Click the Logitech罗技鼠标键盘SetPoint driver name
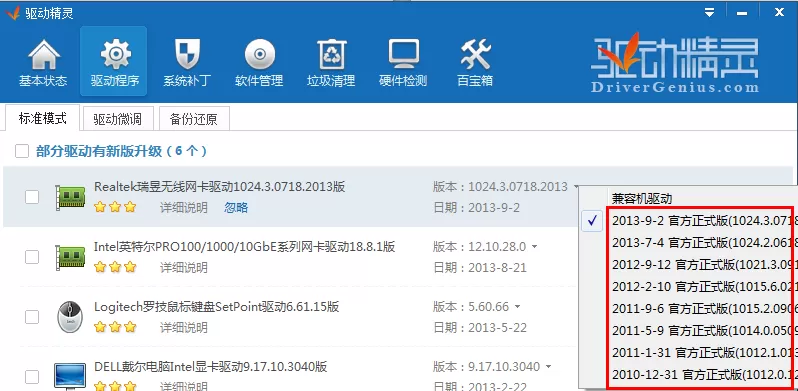 217,307
